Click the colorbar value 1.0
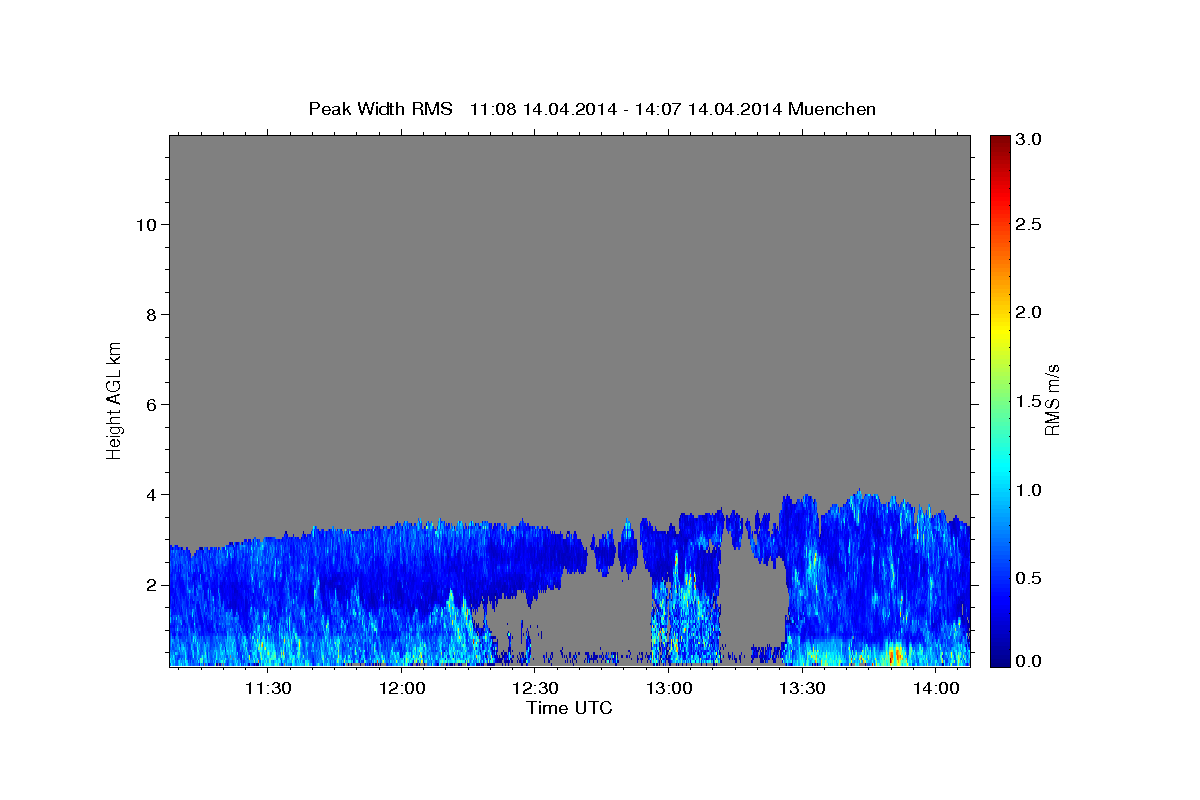This screenshot has height=800, width=1200. click(x=1027, y=490)
